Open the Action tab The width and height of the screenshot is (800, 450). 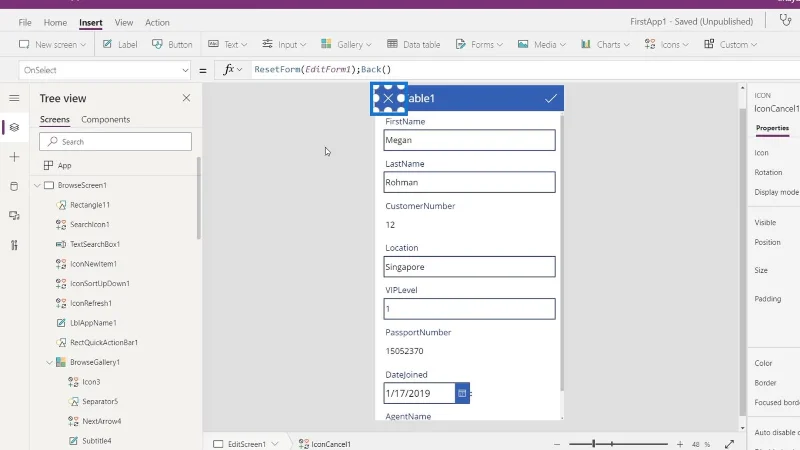coord(157,22)
